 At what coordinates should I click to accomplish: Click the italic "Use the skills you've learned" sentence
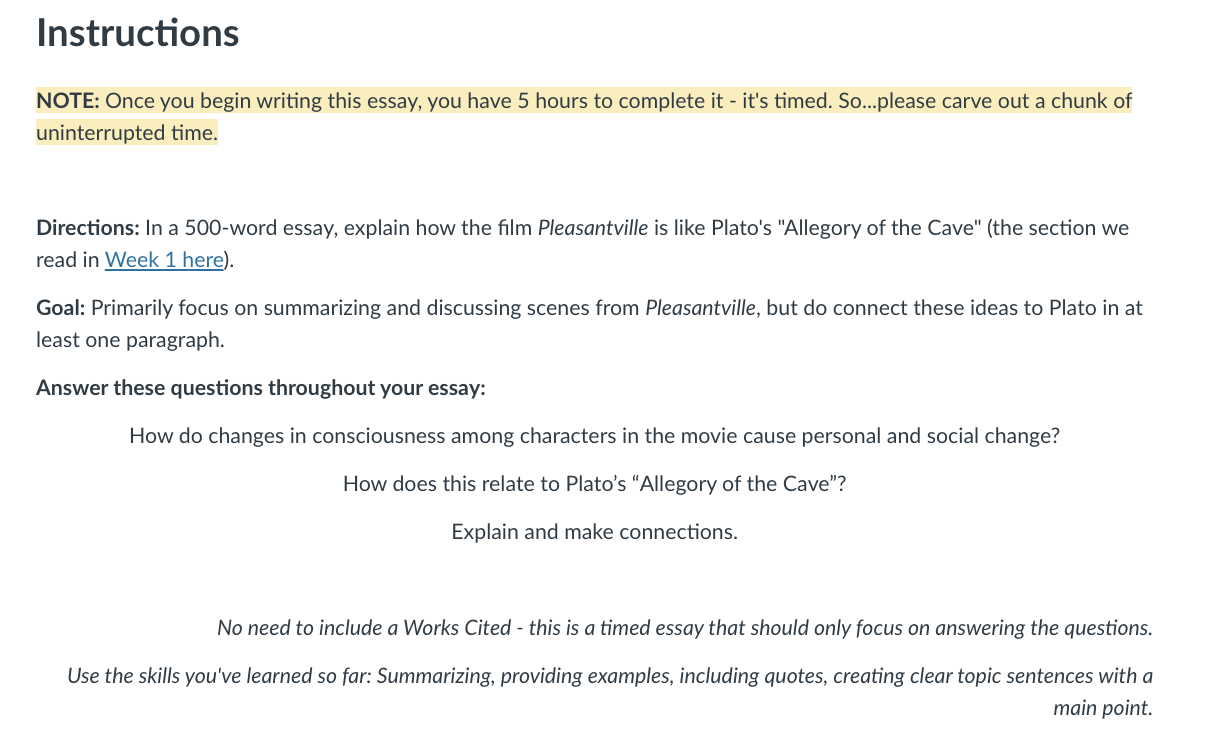pos(610,692)
